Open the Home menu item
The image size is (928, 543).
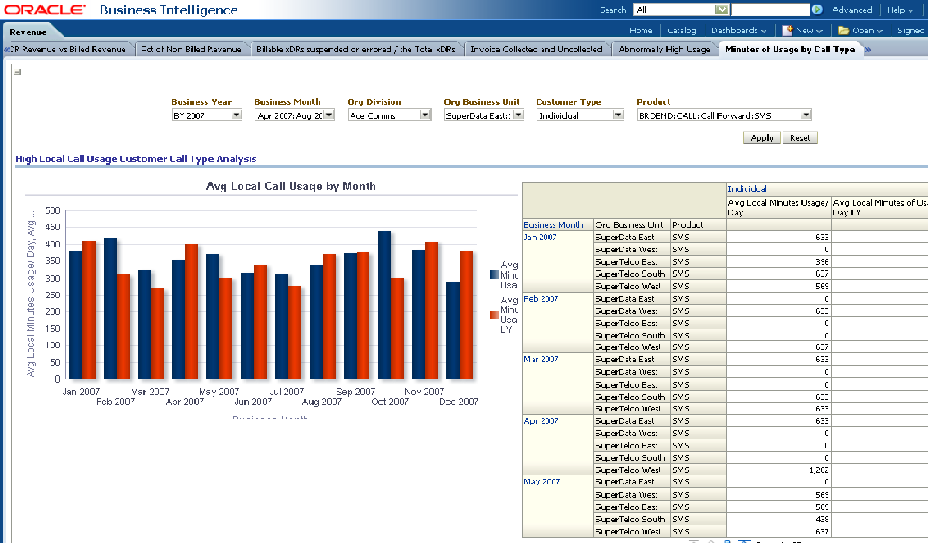pos(640,30)
